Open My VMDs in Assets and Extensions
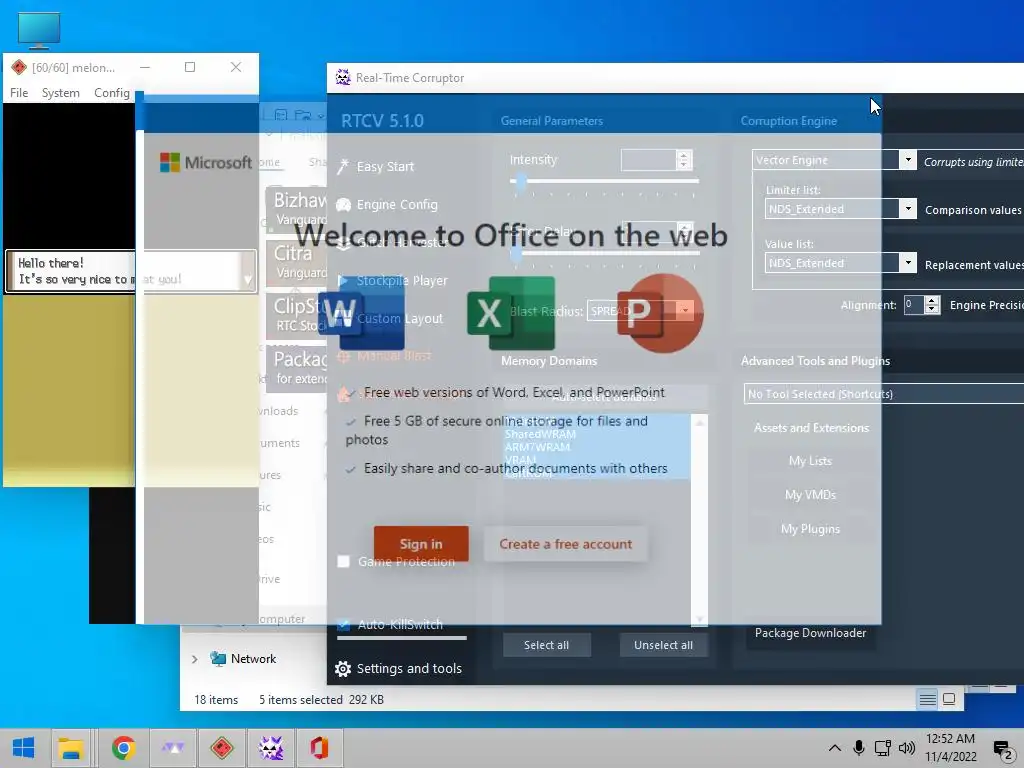The image size is (1024, 768). pyautogui.click(x=810, y=495)
